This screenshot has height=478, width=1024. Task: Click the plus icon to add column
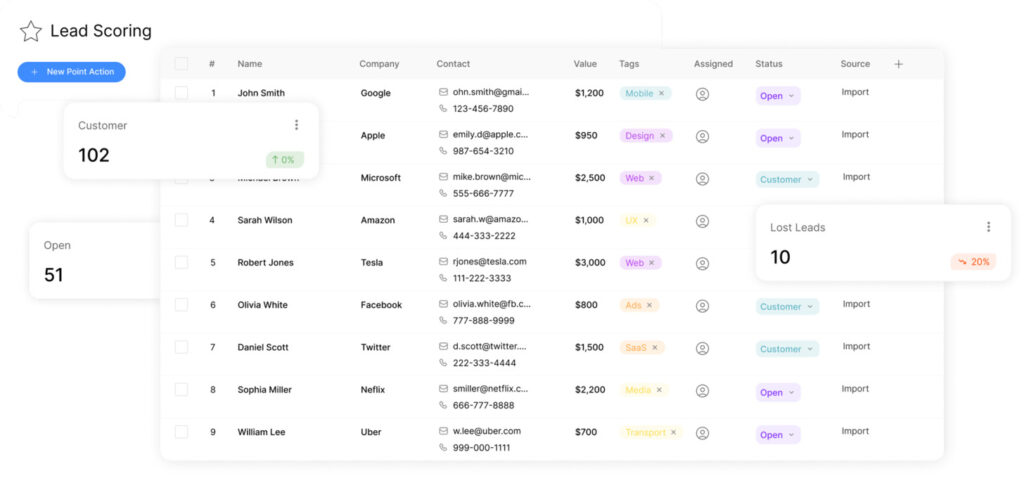point(898,64)
